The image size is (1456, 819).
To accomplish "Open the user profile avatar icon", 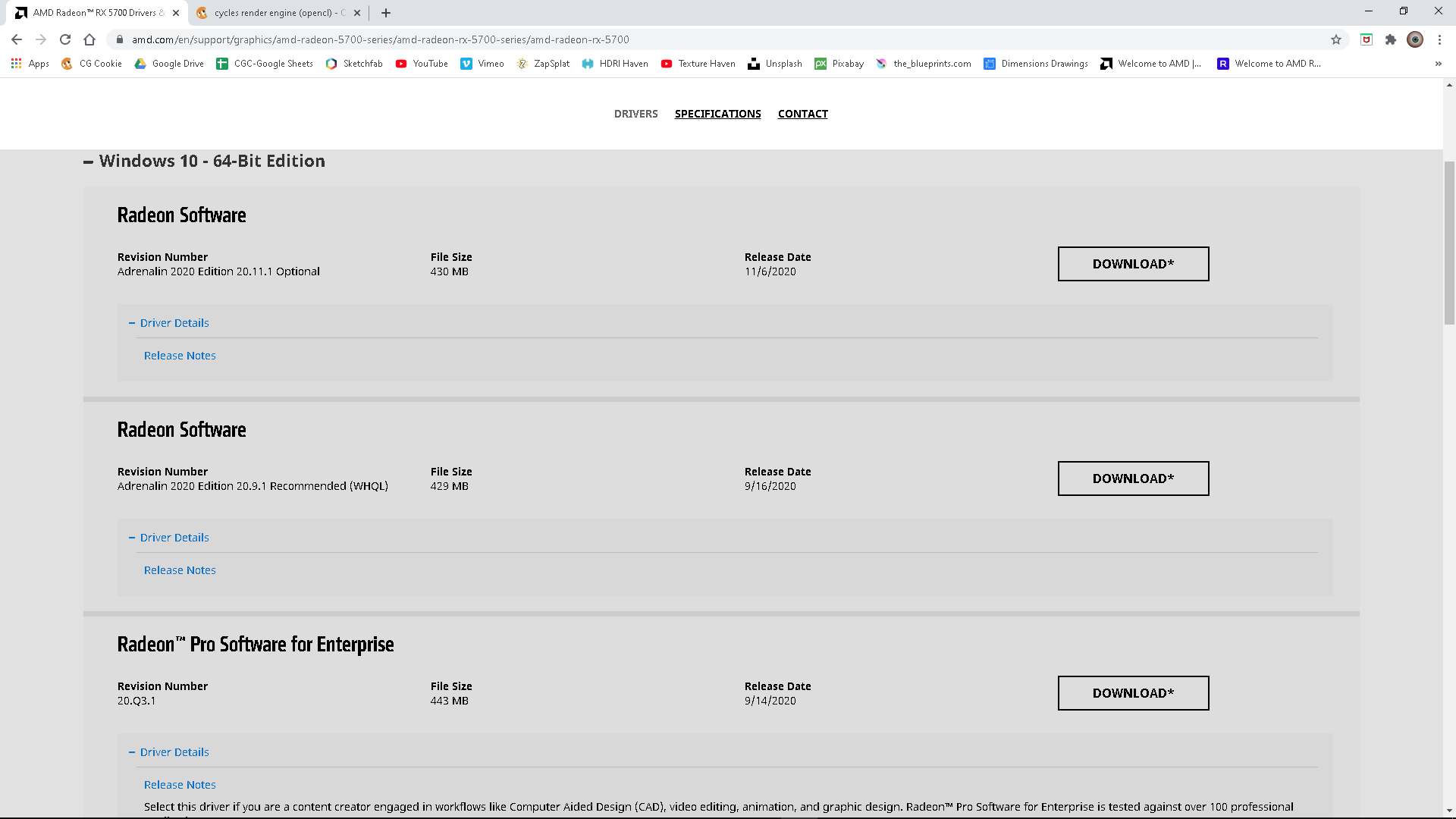I will [1415, 39].
